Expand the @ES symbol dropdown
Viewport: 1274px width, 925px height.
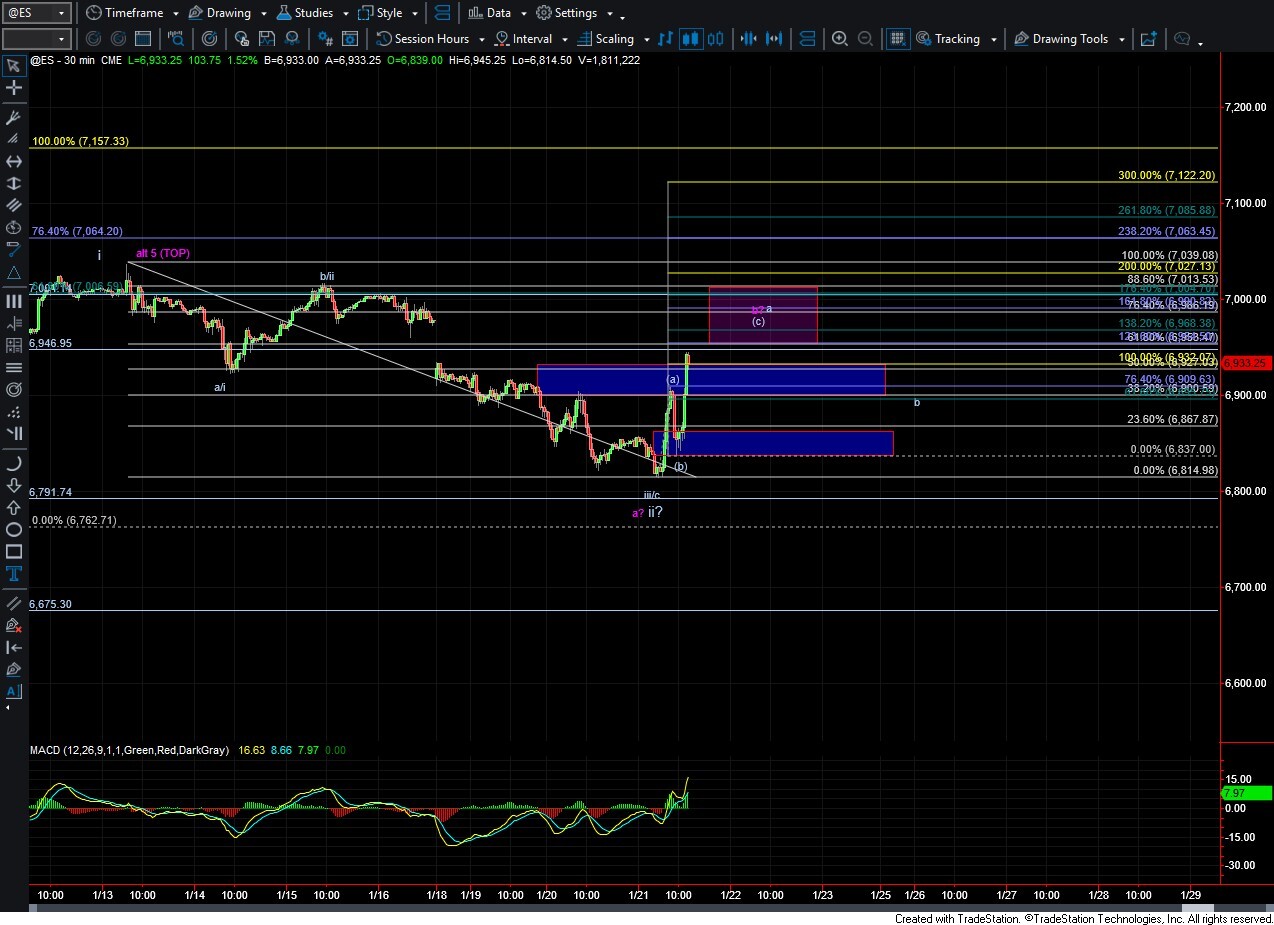pos(61,13)
